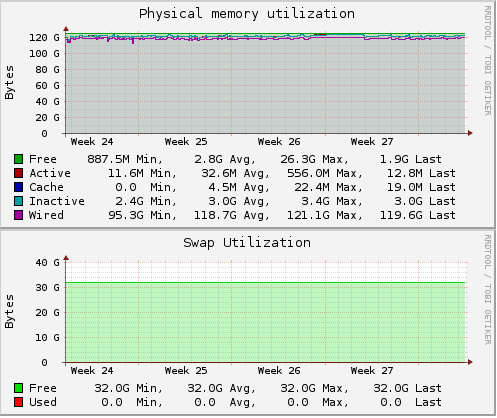This screenshot has height=418, width=497.
Task: Click the '19.0M Last' Cache value
Action: click(421, 187)
